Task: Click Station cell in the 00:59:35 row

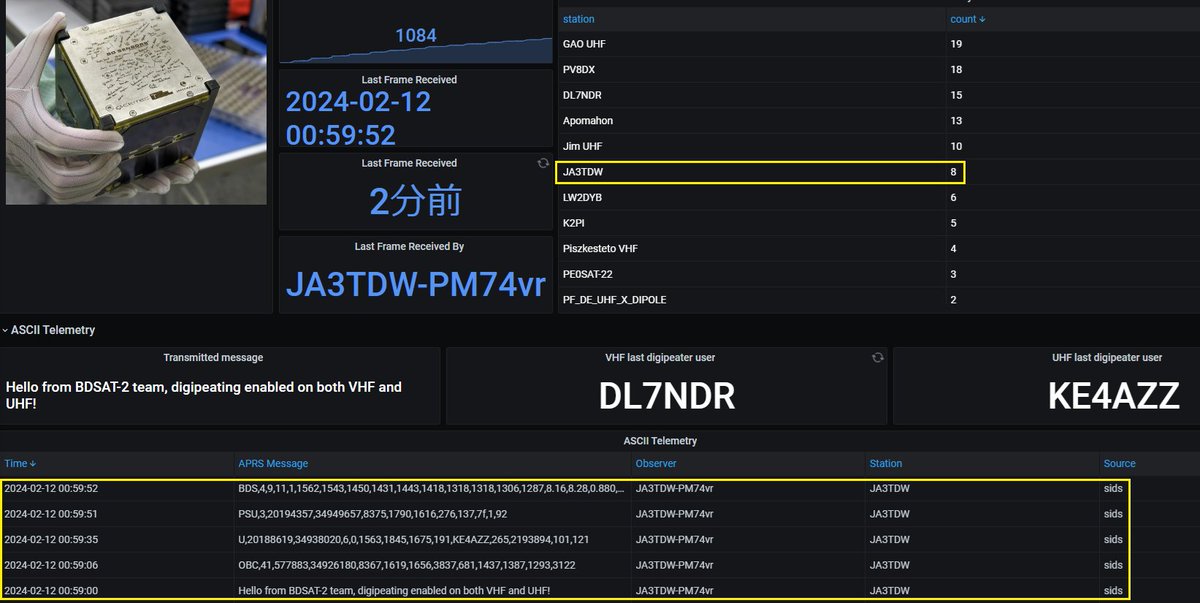Action: point(890,540)
